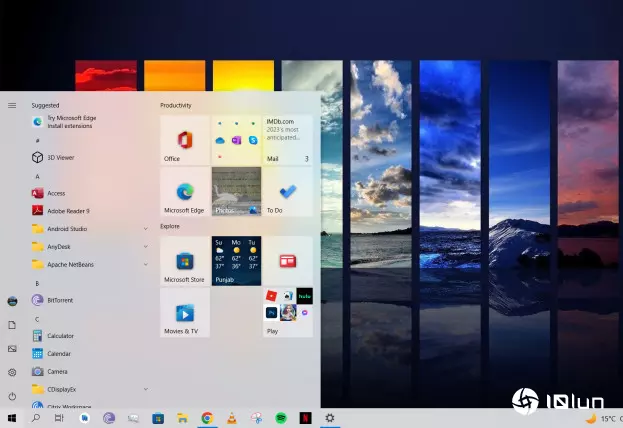Open Settings from the Start sidebar
Image resolution: width=623 pixels, height=428 pixels.
(x=12, y=372)
